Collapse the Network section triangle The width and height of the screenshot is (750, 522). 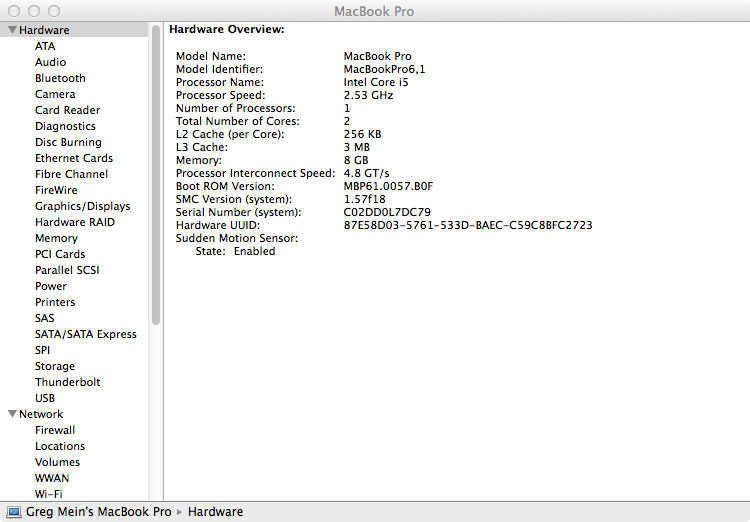pos(12,414)
